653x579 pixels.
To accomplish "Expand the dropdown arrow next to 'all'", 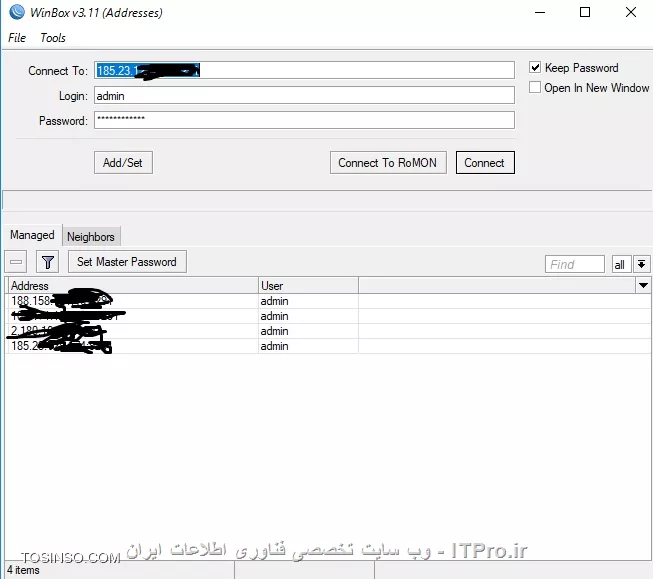I will tap(642, 264).
